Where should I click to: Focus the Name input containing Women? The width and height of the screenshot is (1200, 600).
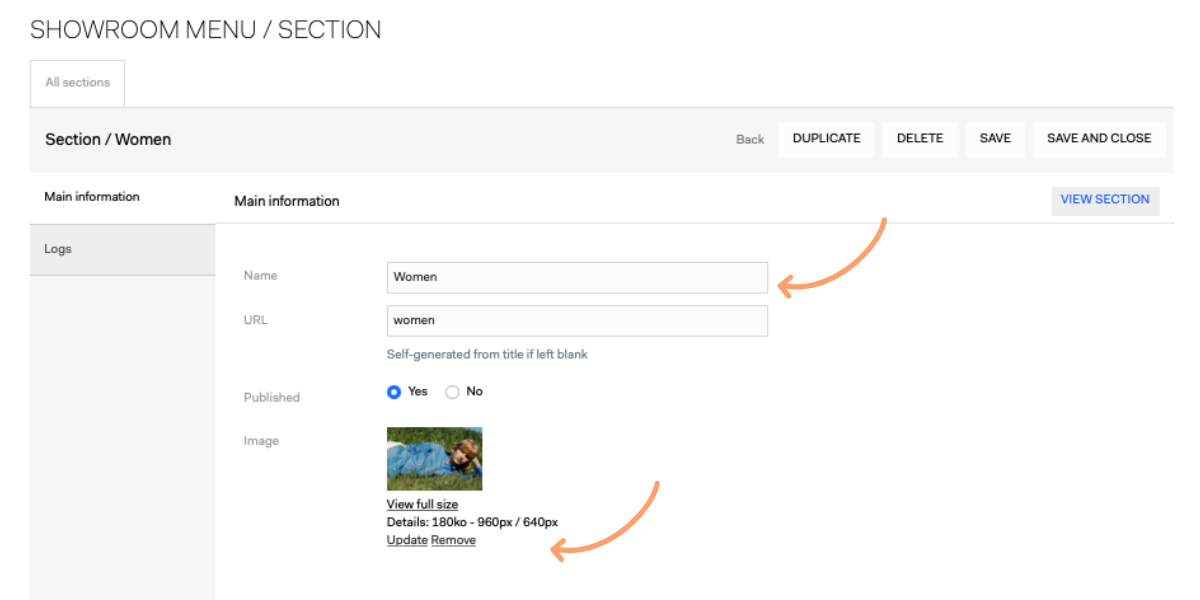(577, 277)
